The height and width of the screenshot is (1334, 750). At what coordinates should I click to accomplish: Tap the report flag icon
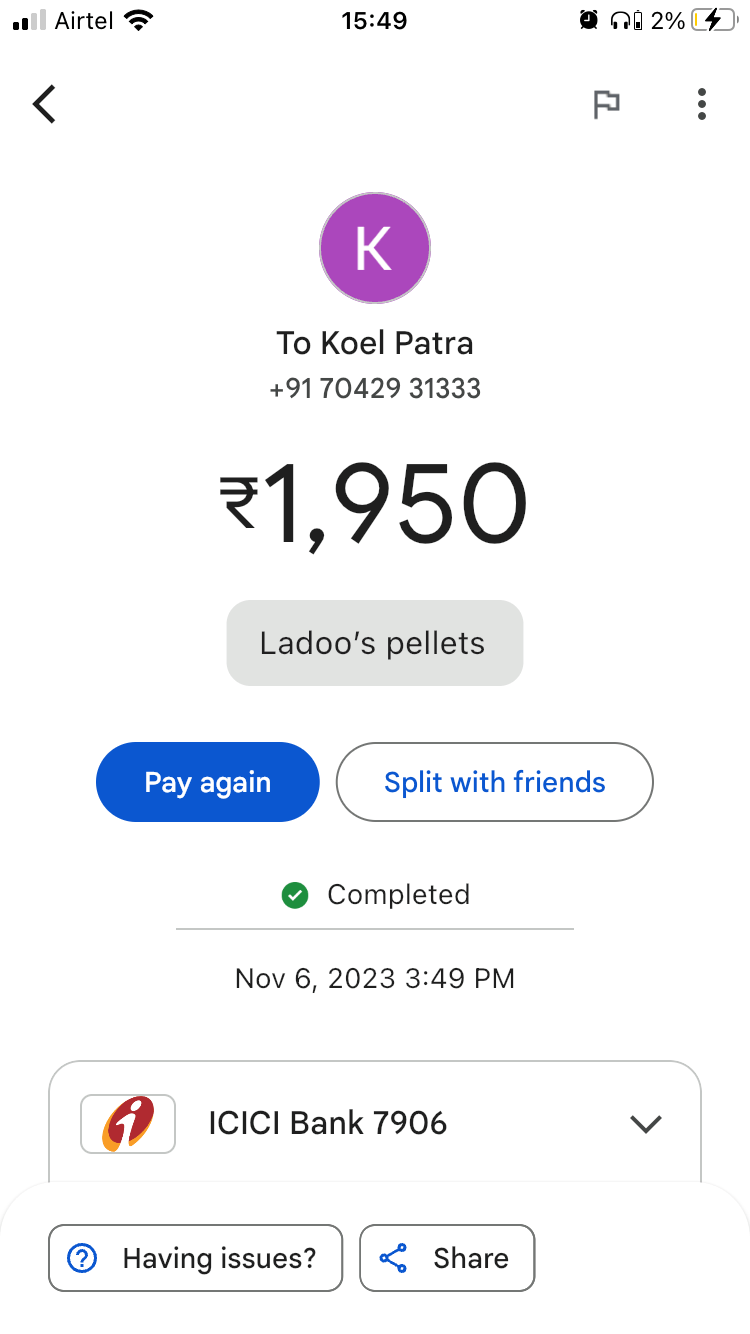[606, 104]
